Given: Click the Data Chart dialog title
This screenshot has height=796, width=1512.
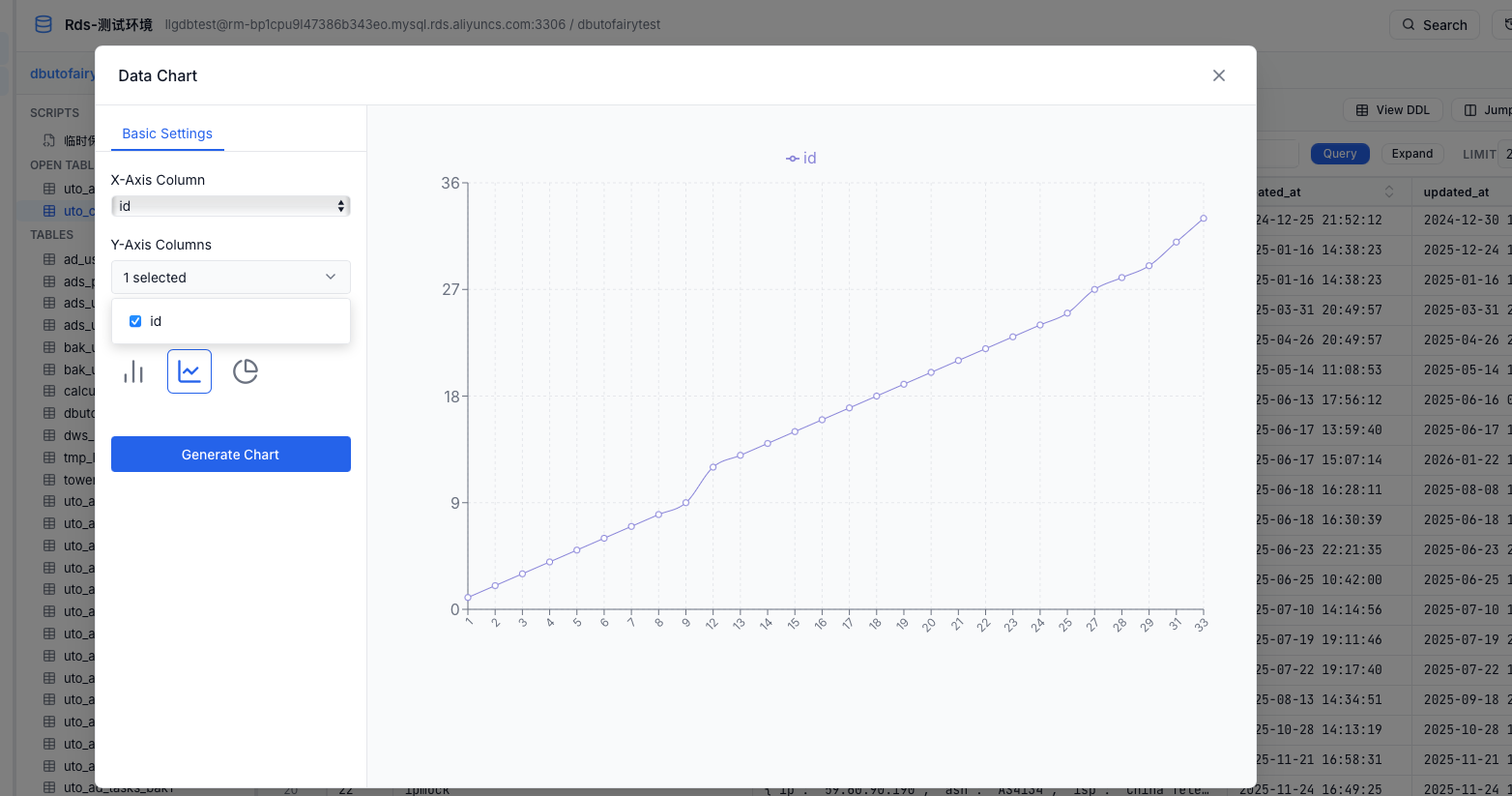Looking at the screenshot, I should (158, 75).
